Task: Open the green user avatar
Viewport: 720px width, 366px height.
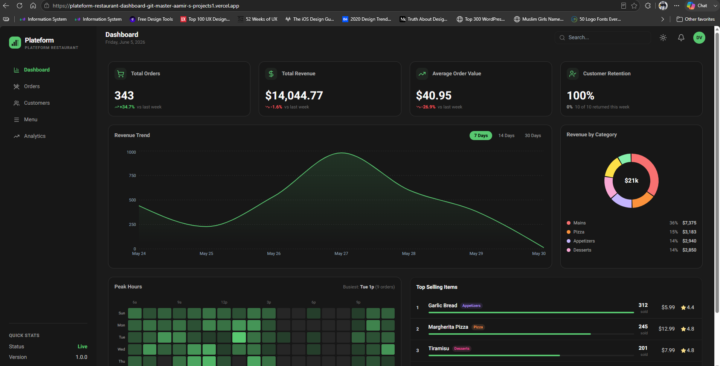Action: click(699, 38)
